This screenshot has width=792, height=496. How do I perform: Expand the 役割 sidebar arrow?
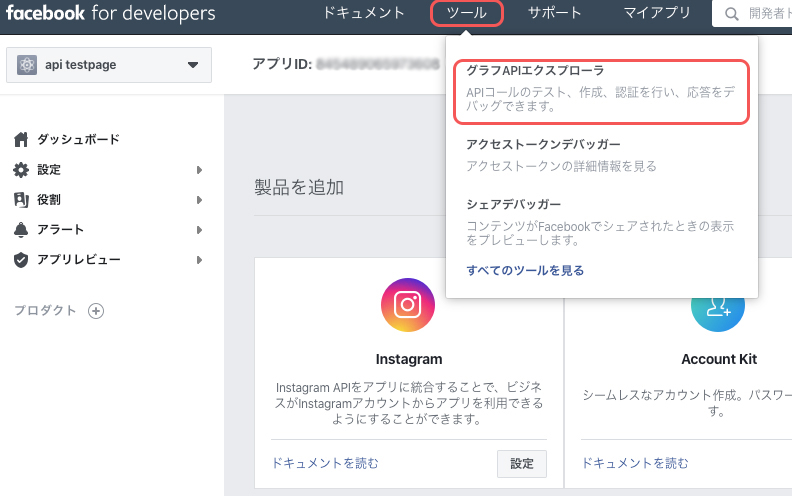pos(200,200)
